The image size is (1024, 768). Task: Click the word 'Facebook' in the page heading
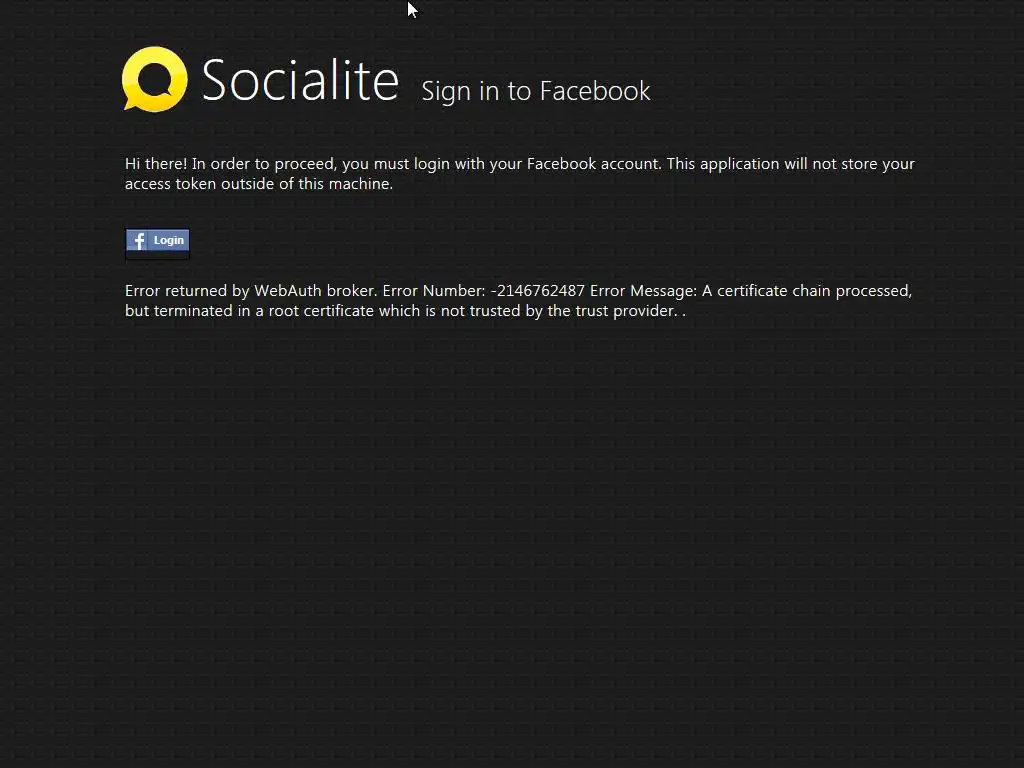595,91
